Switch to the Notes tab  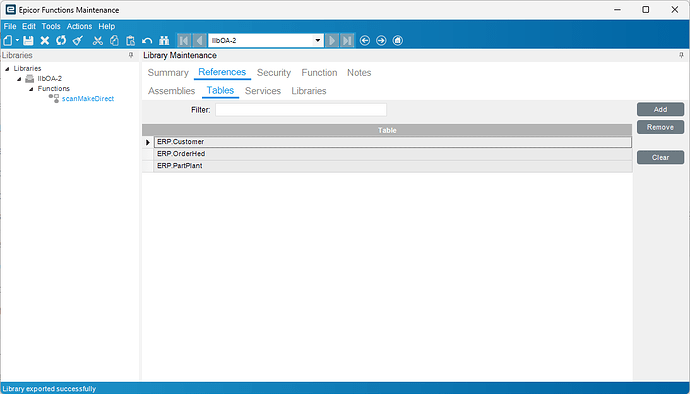(359, 73)
